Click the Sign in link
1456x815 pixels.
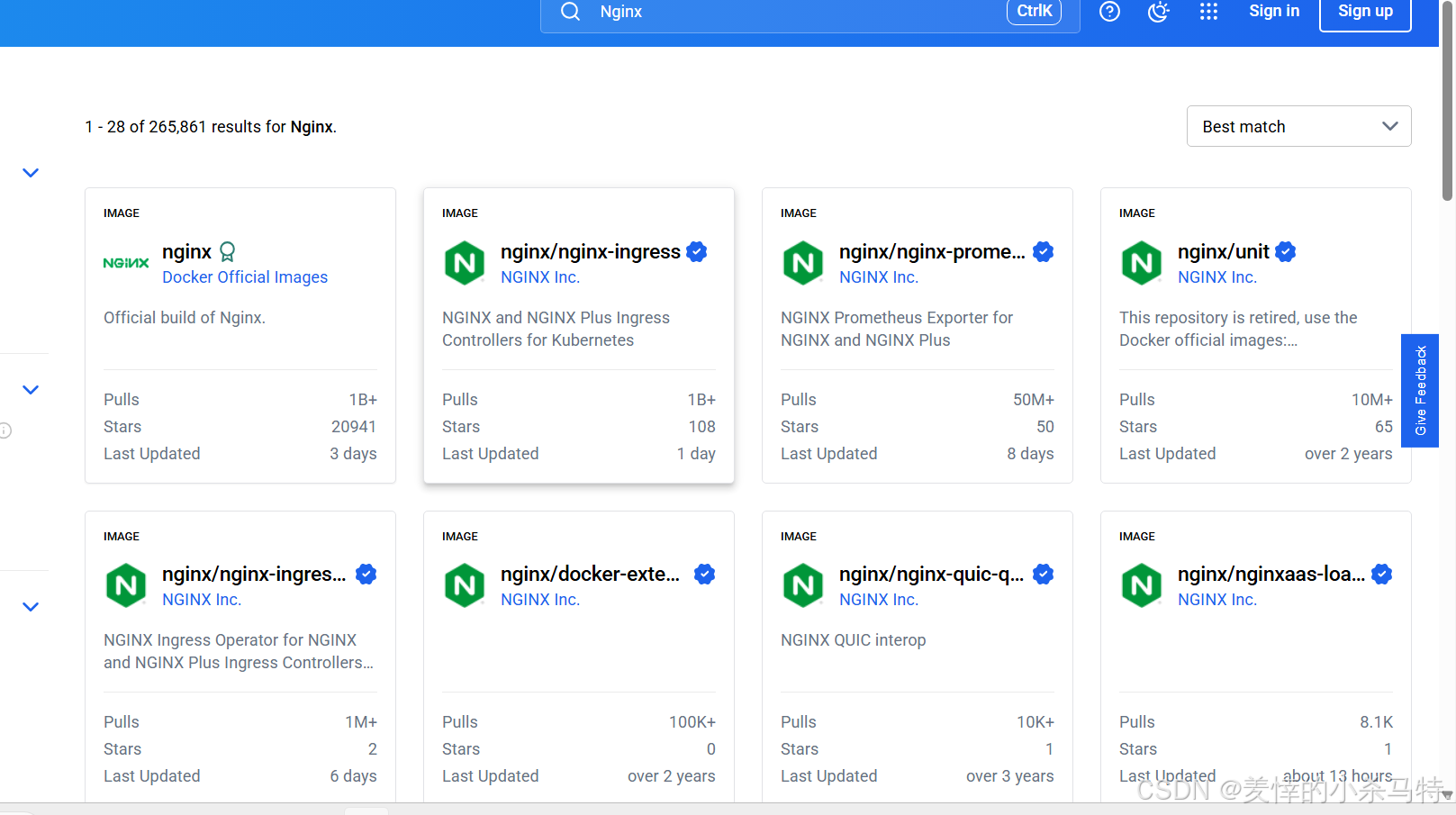click(1274, 11)
